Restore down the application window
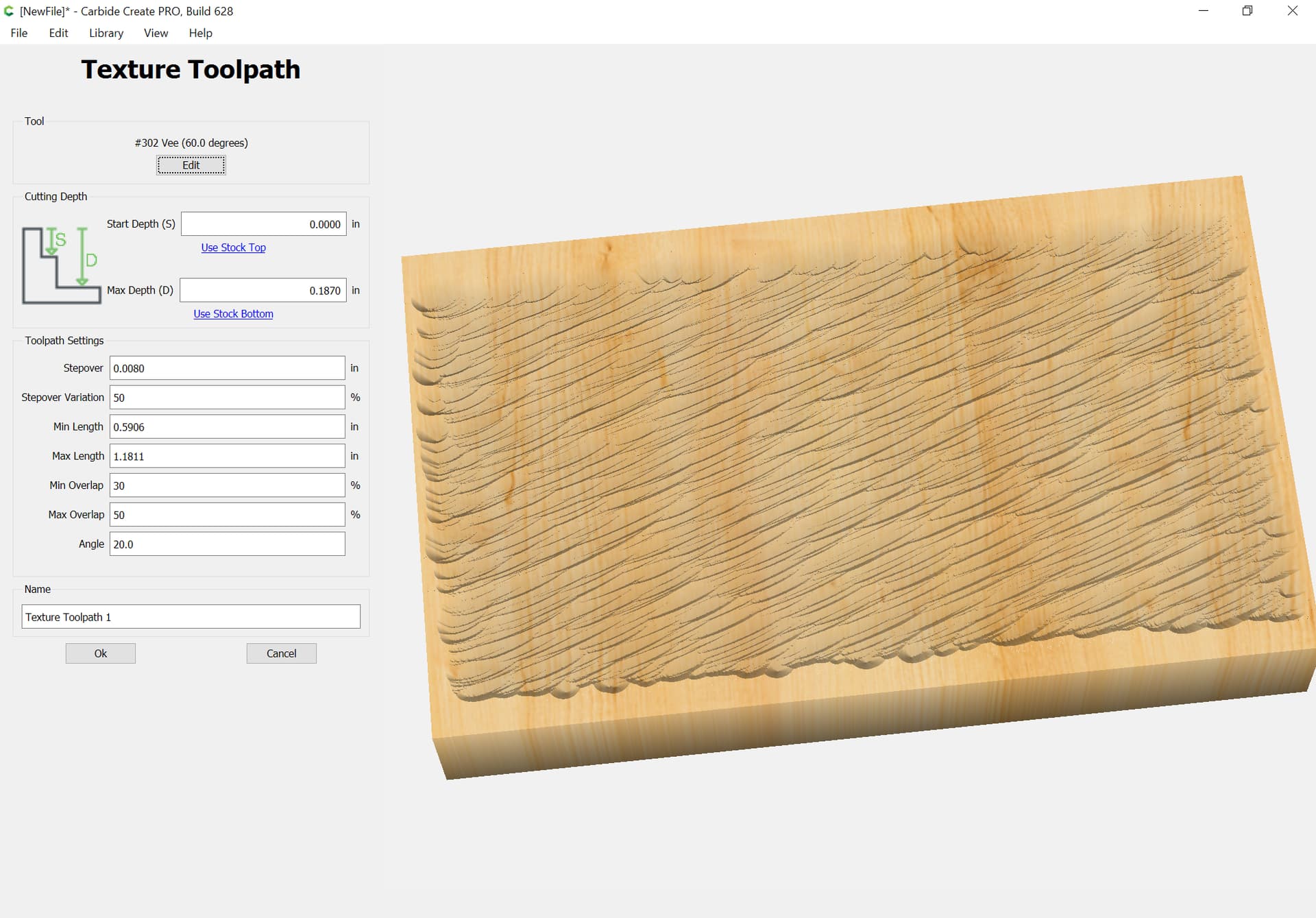Image resolution: width=1316 pixels, height=918 pixels. tap(1247, 11)
